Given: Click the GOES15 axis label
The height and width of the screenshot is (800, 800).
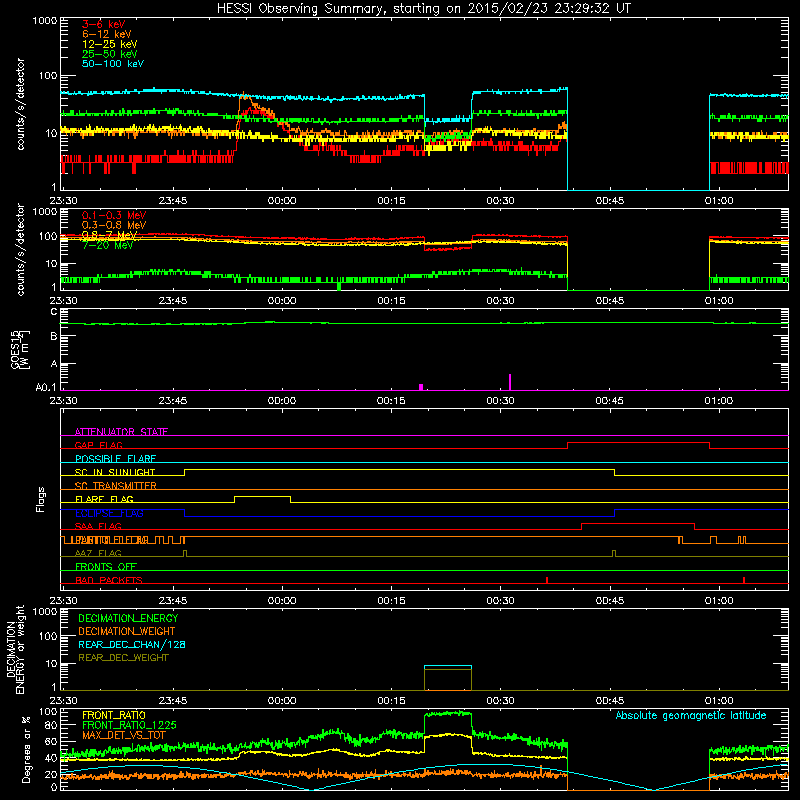Looking at the screenshot, I should [15, 350].
